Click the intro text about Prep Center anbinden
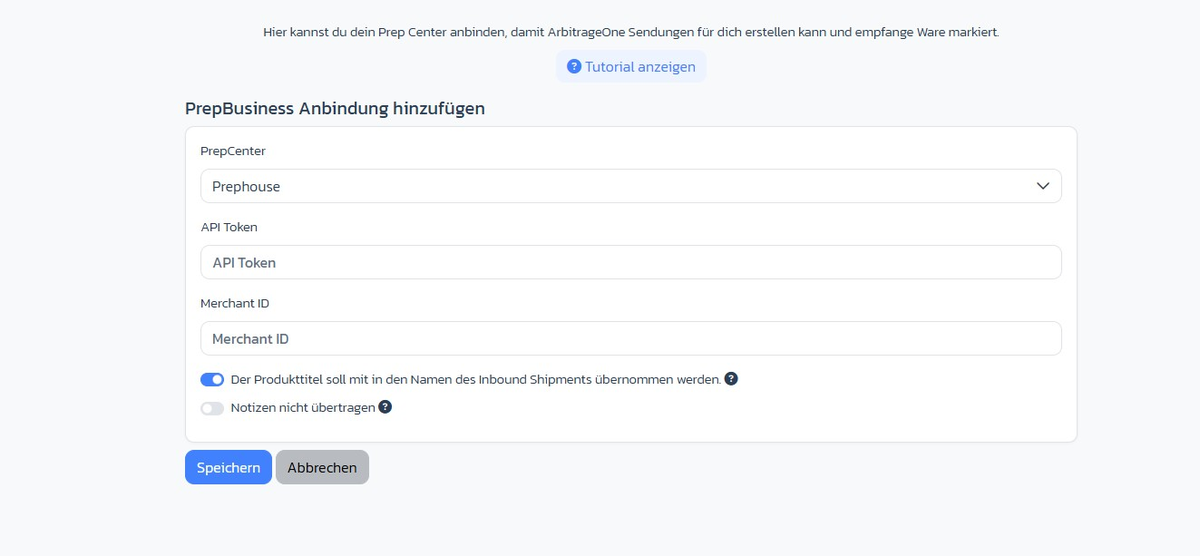 631,32
